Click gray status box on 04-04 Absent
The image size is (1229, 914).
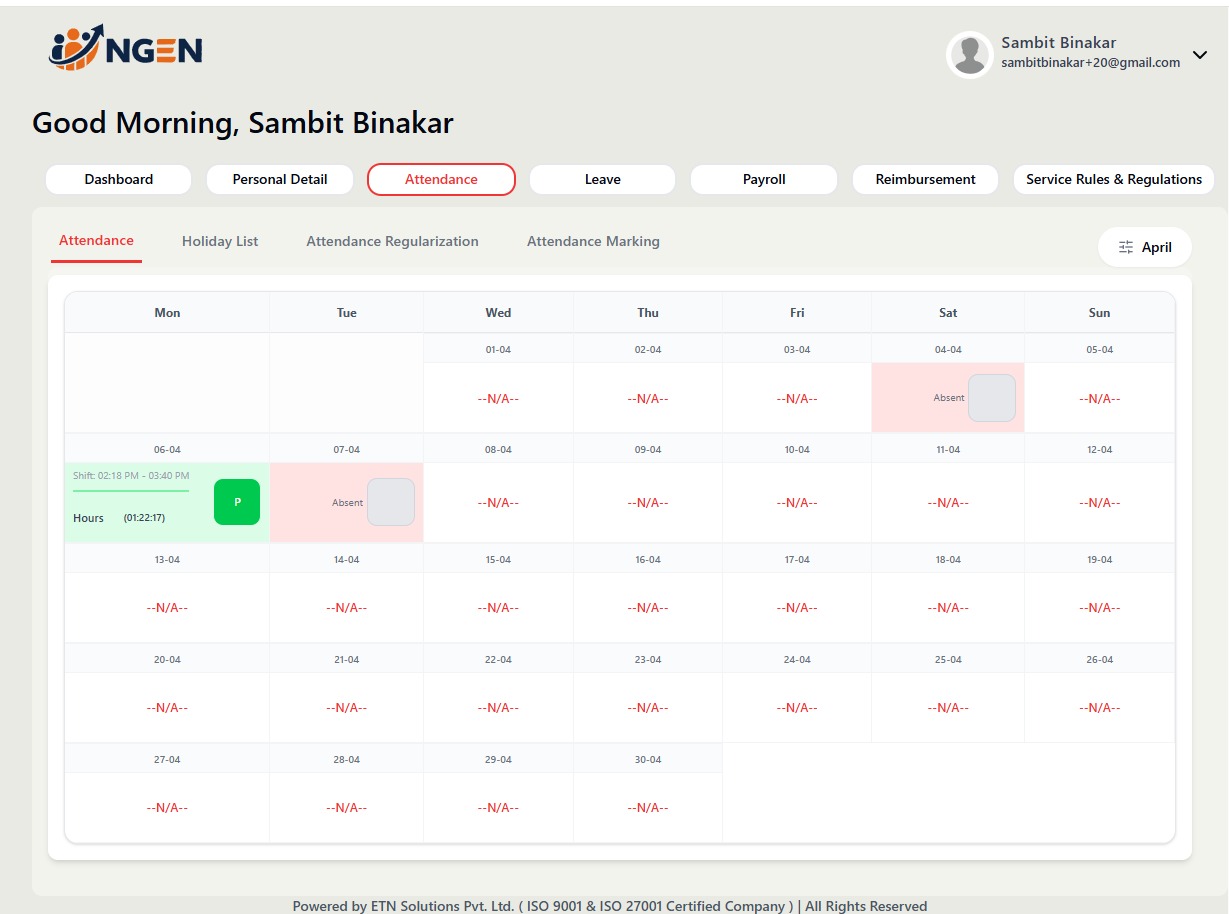[x=991, y=398]
